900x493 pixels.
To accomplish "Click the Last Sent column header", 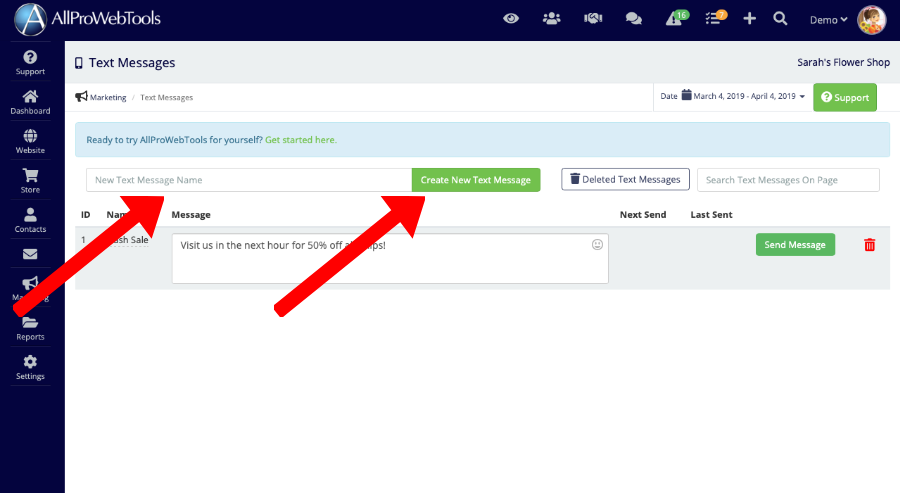I will (711, 215).
